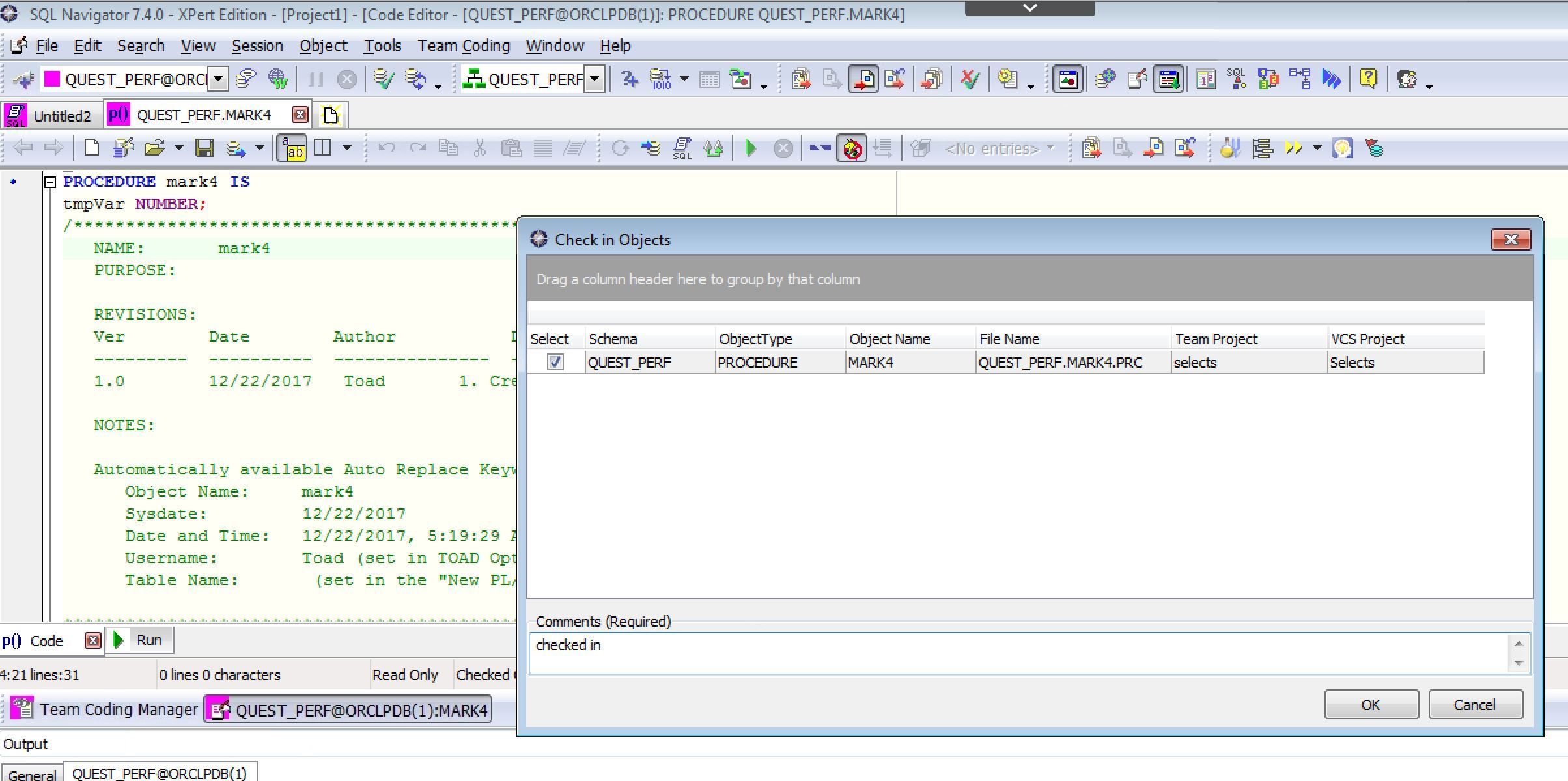Viewport: 1568px width, 781px height.
Task: Open the split view layout dropdown arrow
Action: pyautogui.click(x=347, y=148)
